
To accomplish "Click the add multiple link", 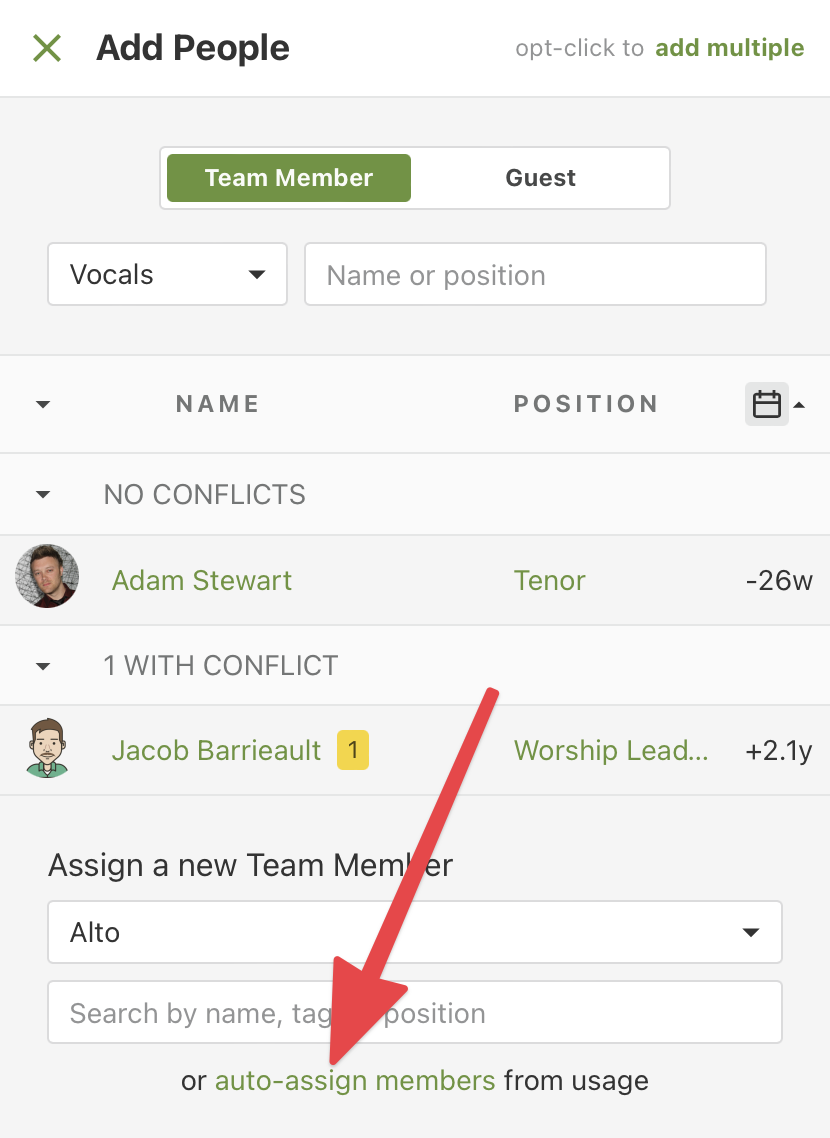I will (x=730, y=48).
